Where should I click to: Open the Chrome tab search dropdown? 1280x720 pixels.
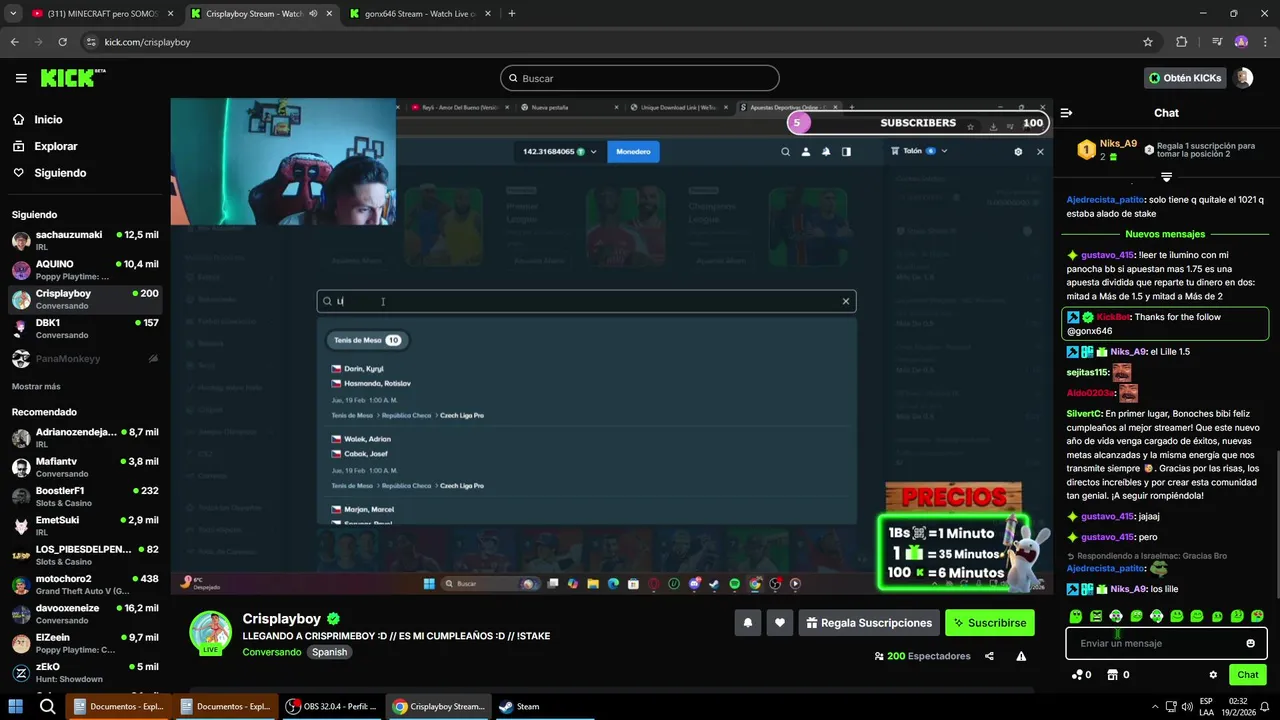coord(13,14)
